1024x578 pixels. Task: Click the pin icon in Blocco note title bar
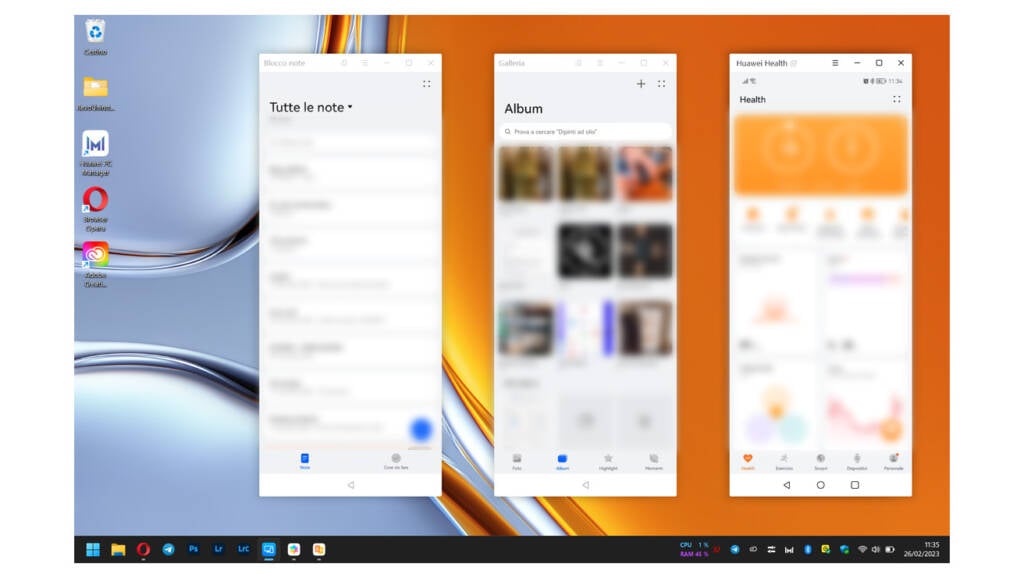point(344,63)
